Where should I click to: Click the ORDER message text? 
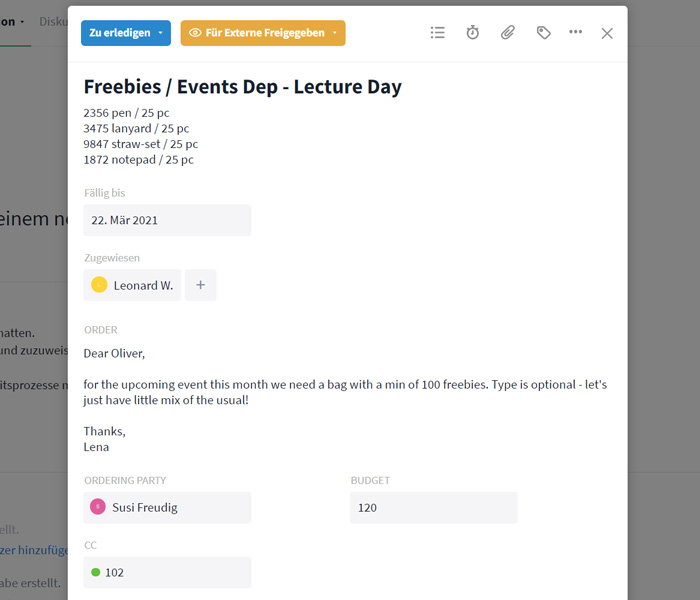[345, 400]
